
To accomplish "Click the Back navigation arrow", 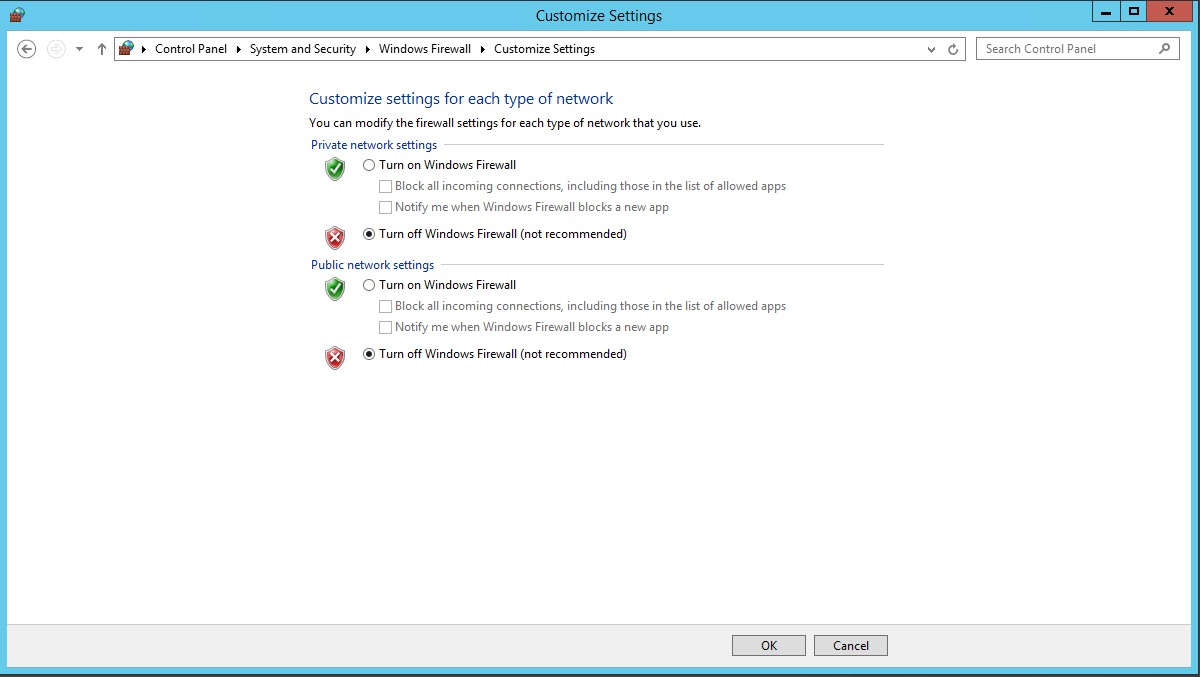I will pos(27,49).
